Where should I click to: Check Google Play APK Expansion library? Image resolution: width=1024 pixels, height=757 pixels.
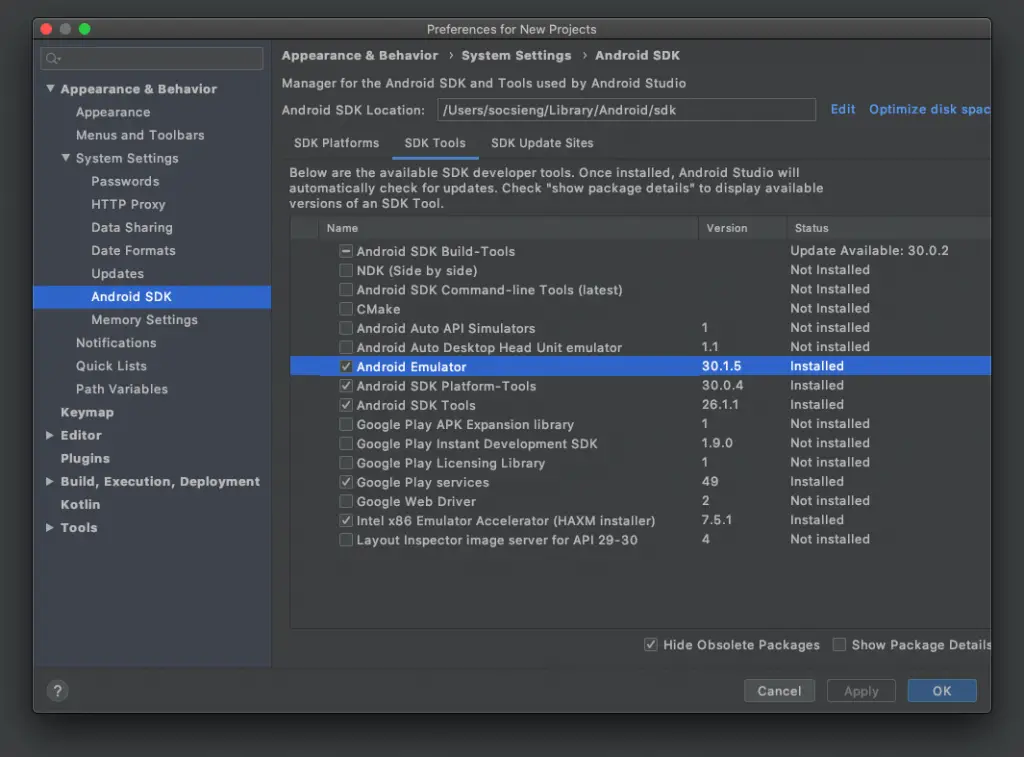[345, 425]
